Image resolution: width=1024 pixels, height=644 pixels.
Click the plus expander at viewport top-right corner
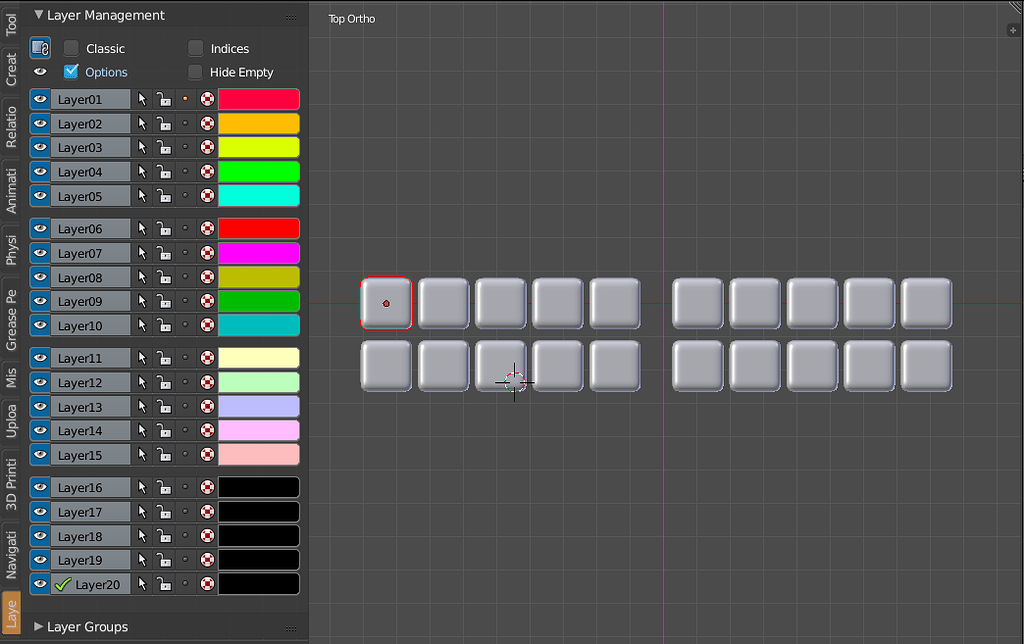(1013, 30)
